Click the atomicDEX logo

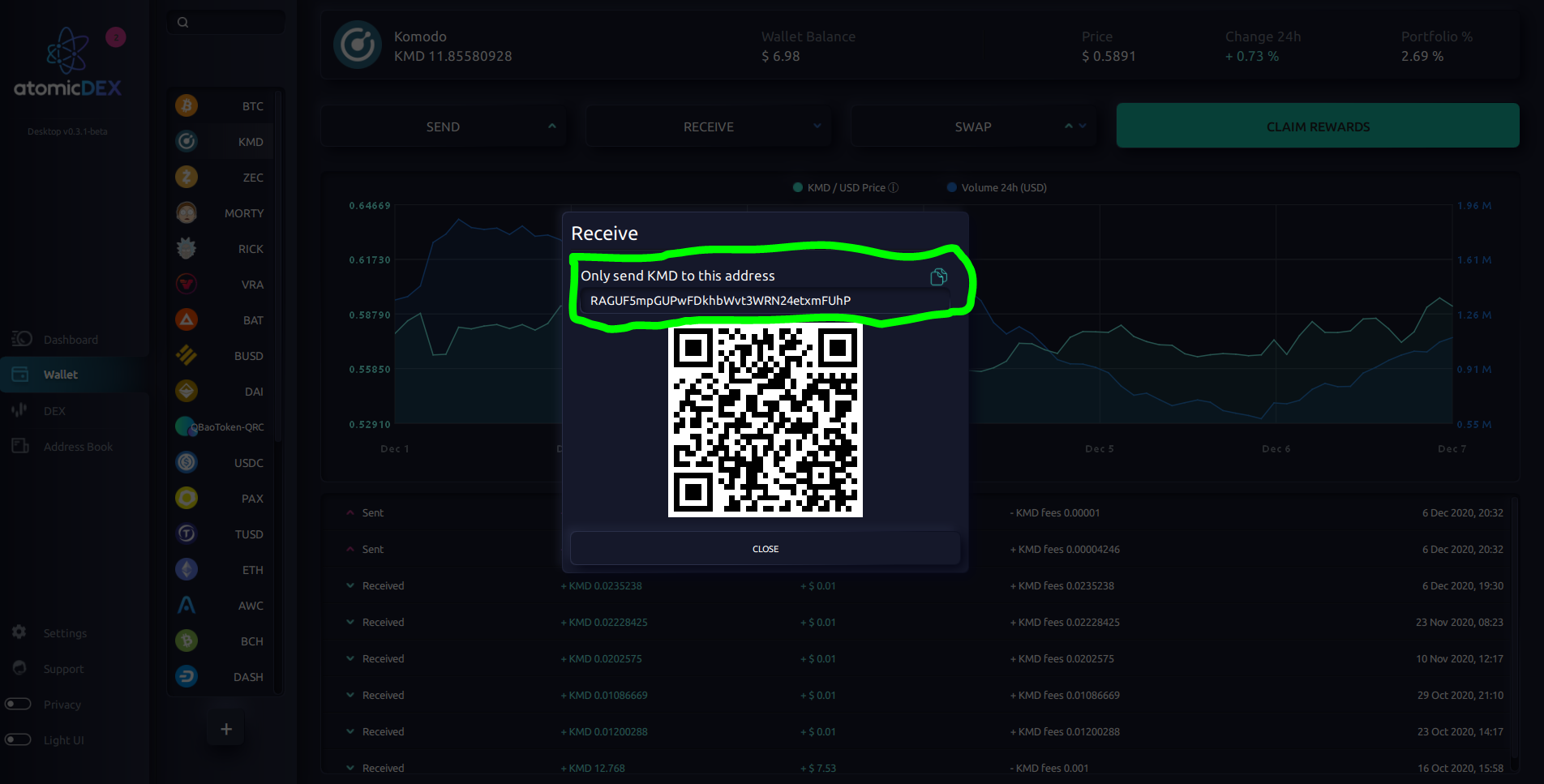point(67,63)
